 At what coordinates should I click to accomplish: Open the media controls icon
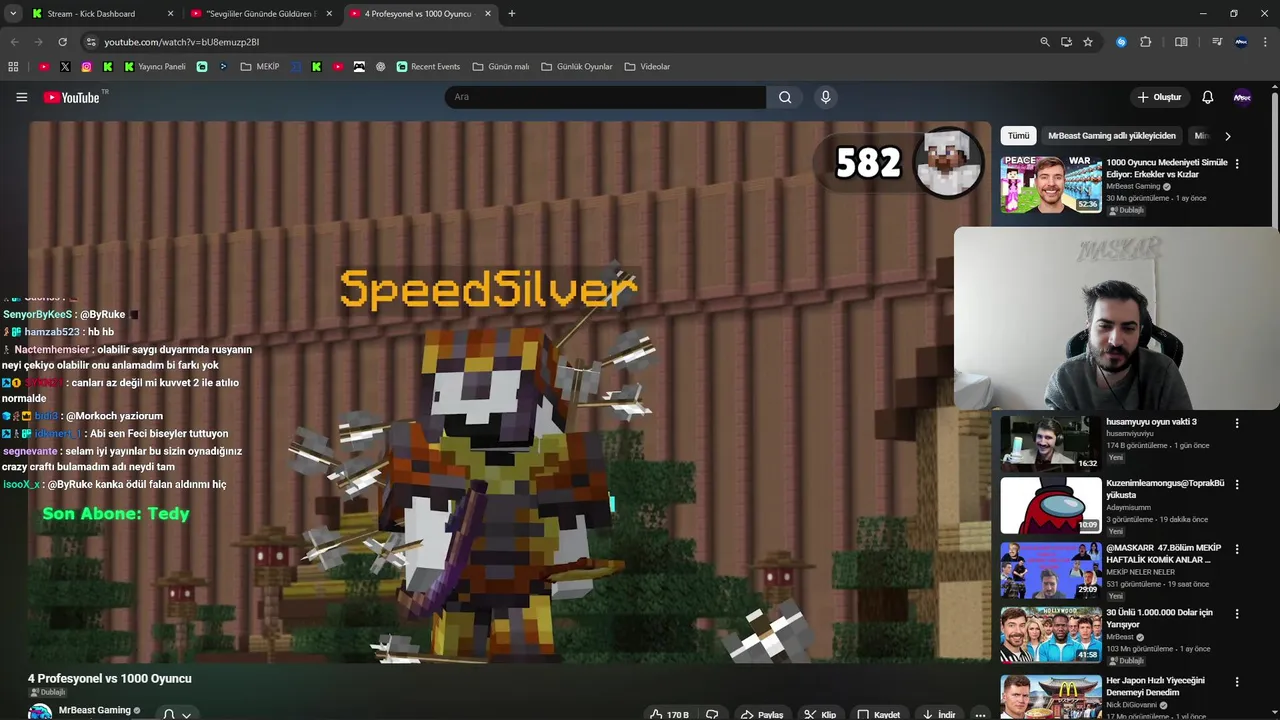[1217, 42]
